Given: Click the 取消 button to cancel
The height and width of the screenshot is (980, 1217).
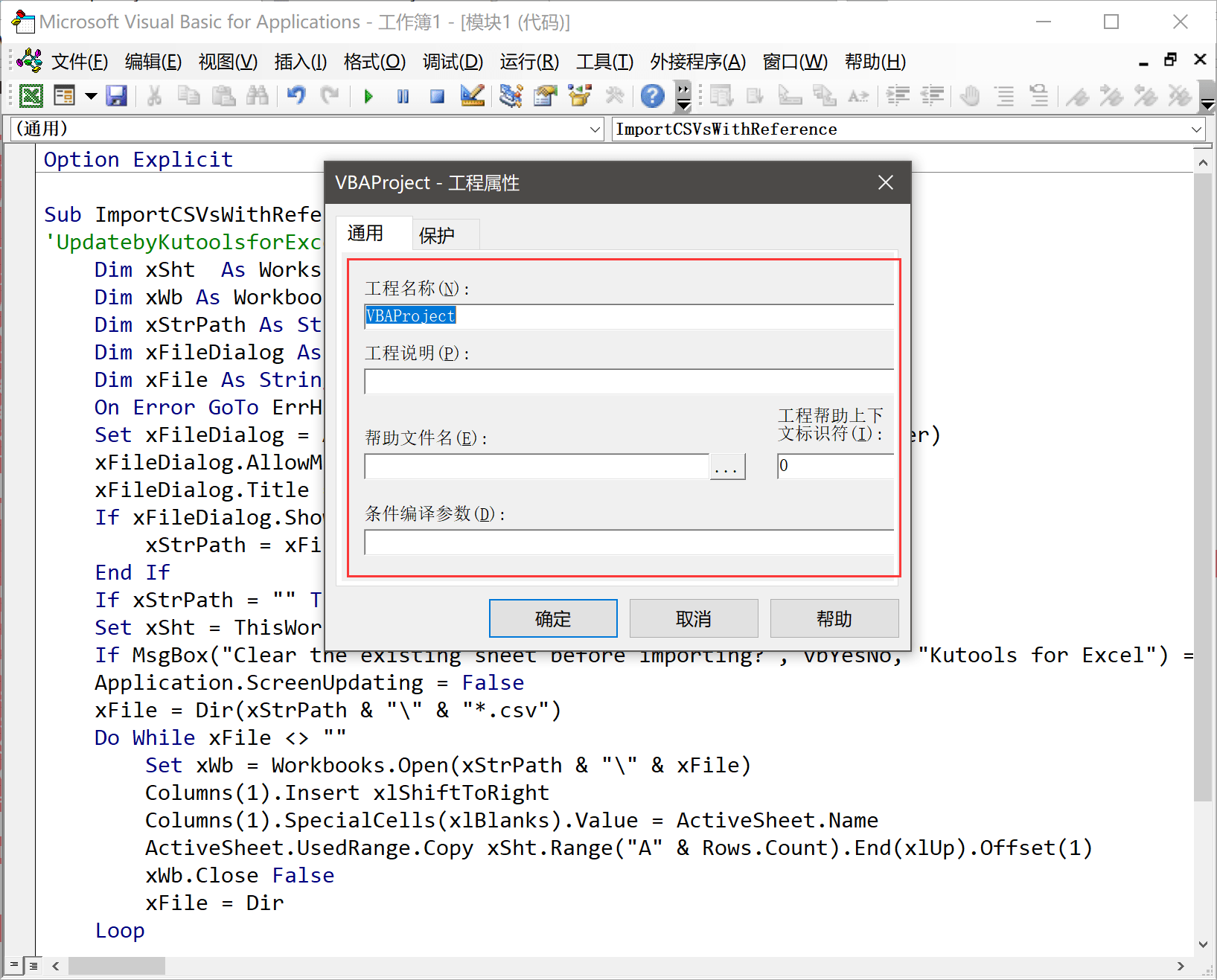Looking at the screenshot, I should click(693, 618).
